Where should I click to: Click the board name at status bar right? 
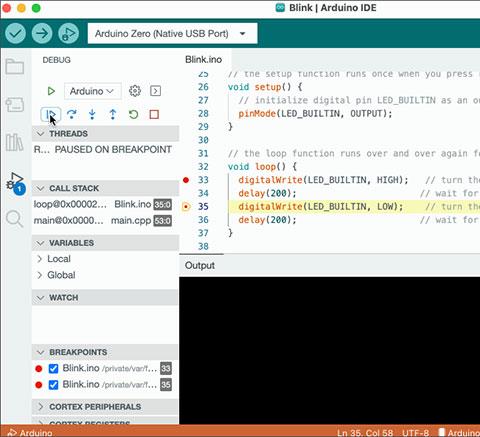460,433
